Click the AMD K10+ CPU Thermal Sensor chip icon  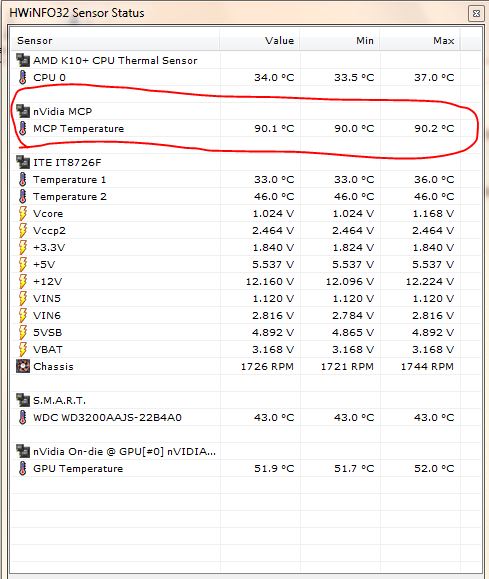pos(23,60)
